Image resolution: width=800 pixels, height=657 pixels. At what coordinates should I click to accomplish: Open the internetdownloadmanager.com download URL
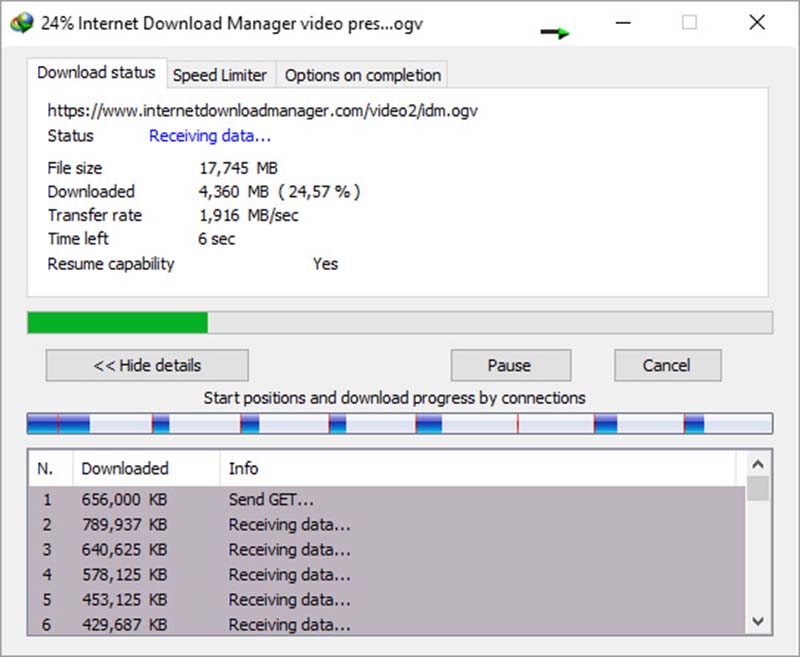[262, 110]
